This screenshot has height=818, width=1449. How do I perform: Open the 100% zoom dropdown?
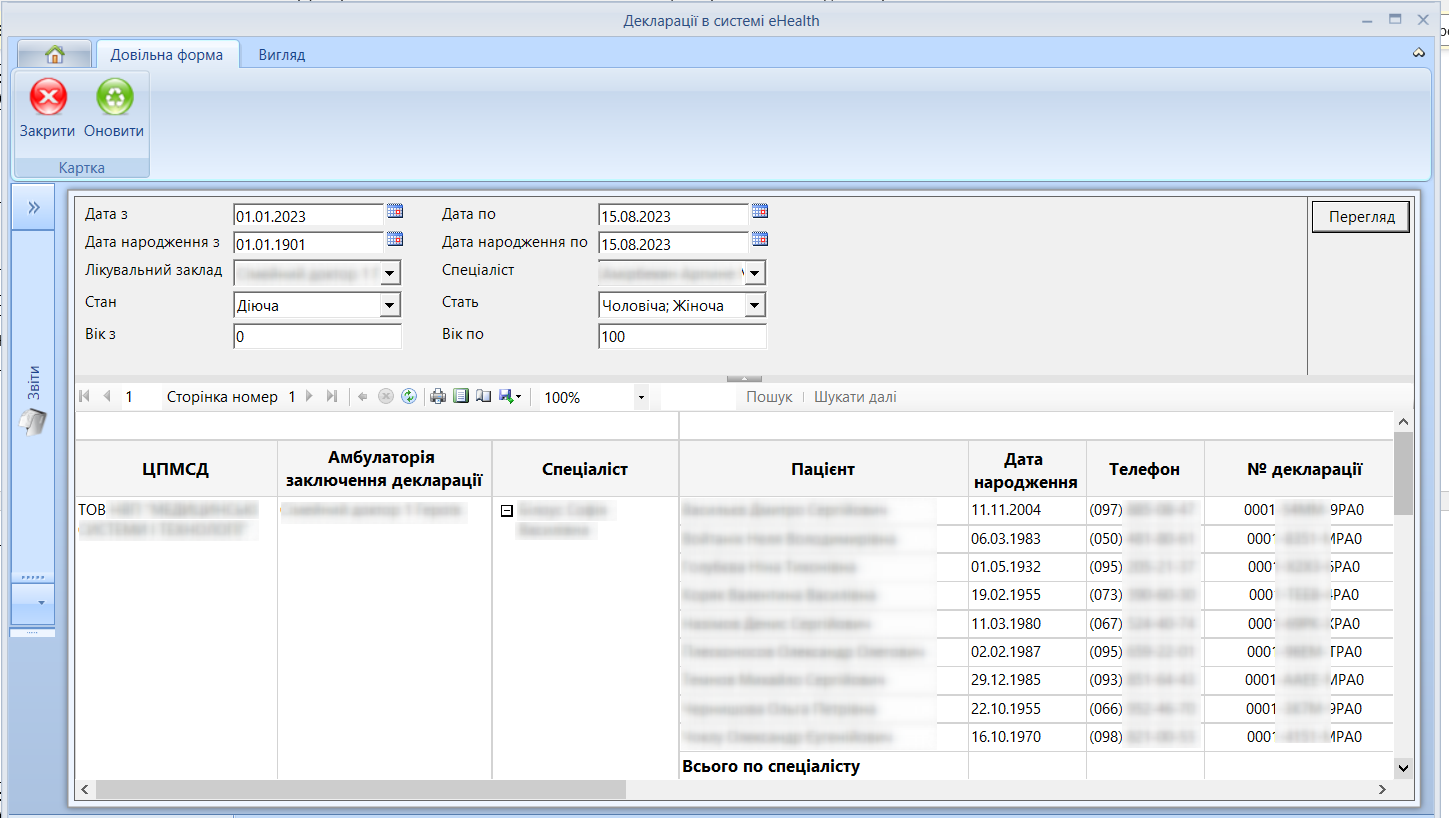point(641,397)
